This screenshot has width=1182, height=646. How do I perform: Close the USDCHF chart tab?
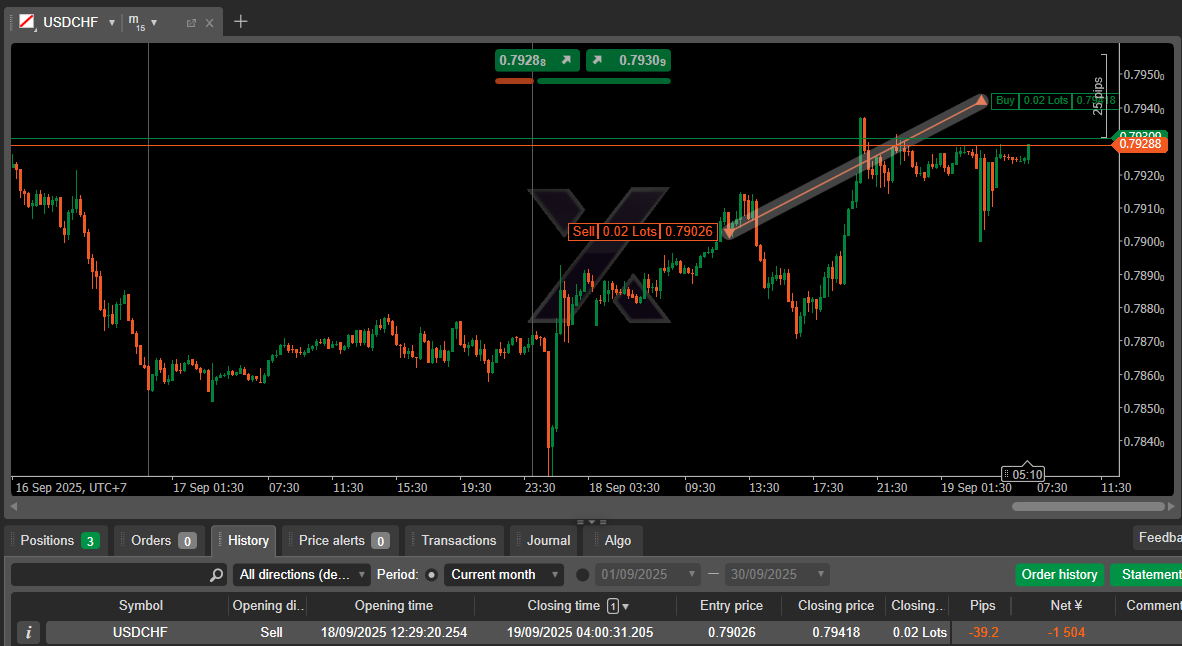point(209,22)
